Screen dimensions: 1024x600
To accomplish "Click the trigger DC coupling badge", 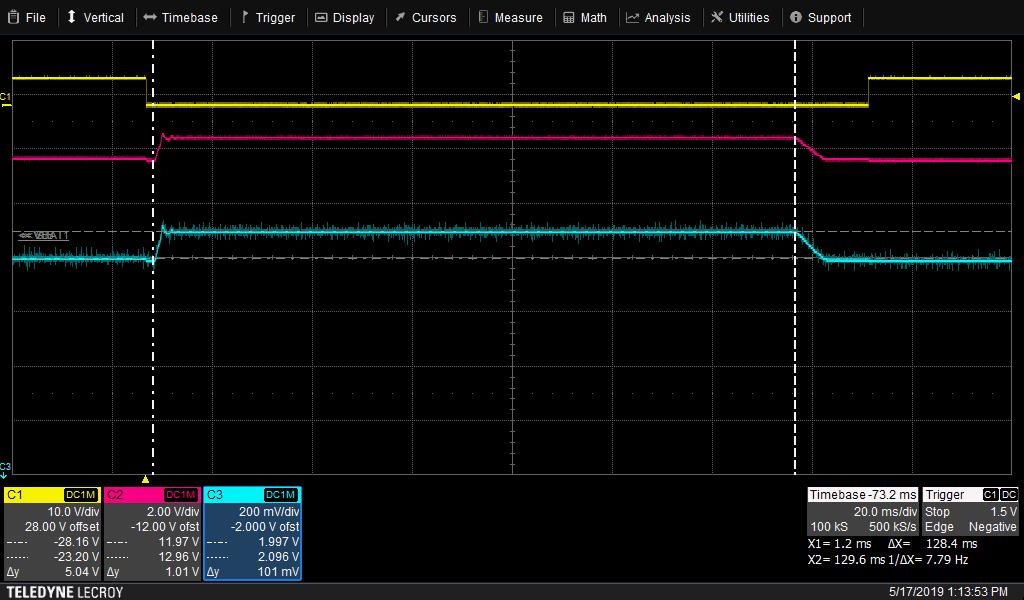I will (x=1009, y=495).
